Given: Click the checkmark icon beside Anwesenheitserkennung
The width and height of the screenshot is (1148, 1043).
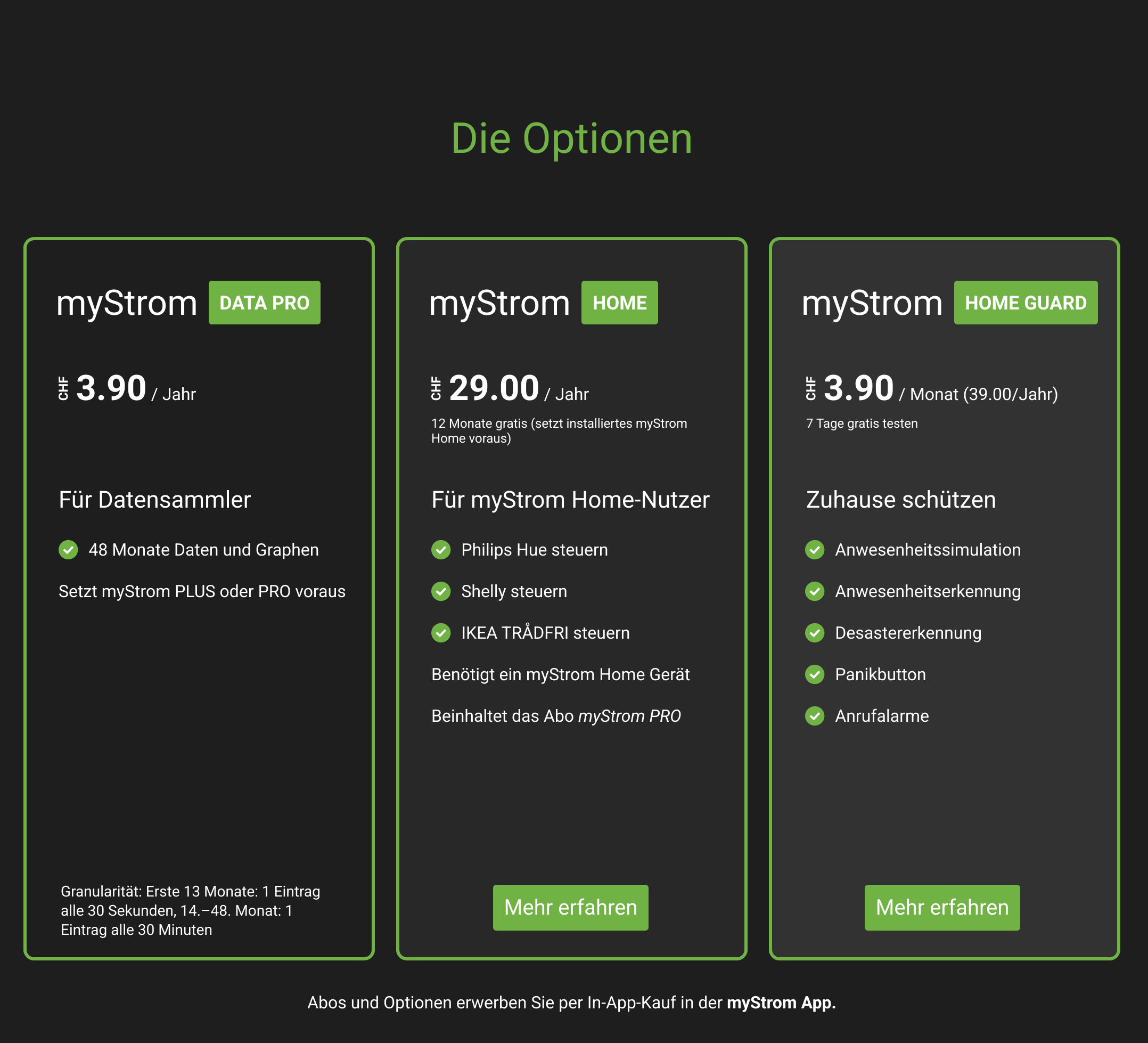Looking at the screenshot, I should pos(814,591).
